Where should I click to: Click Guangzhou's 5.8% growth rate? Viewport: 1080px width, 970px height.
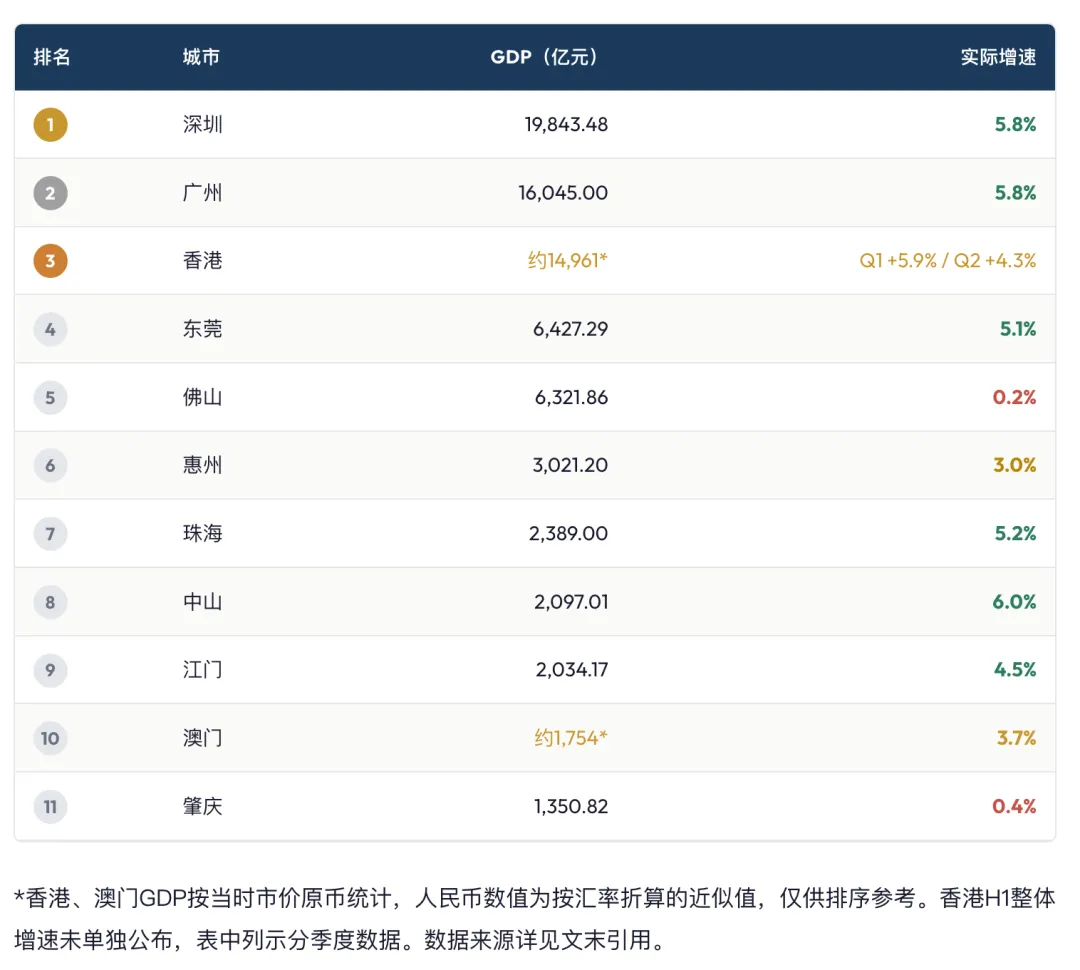[1015, 193]
